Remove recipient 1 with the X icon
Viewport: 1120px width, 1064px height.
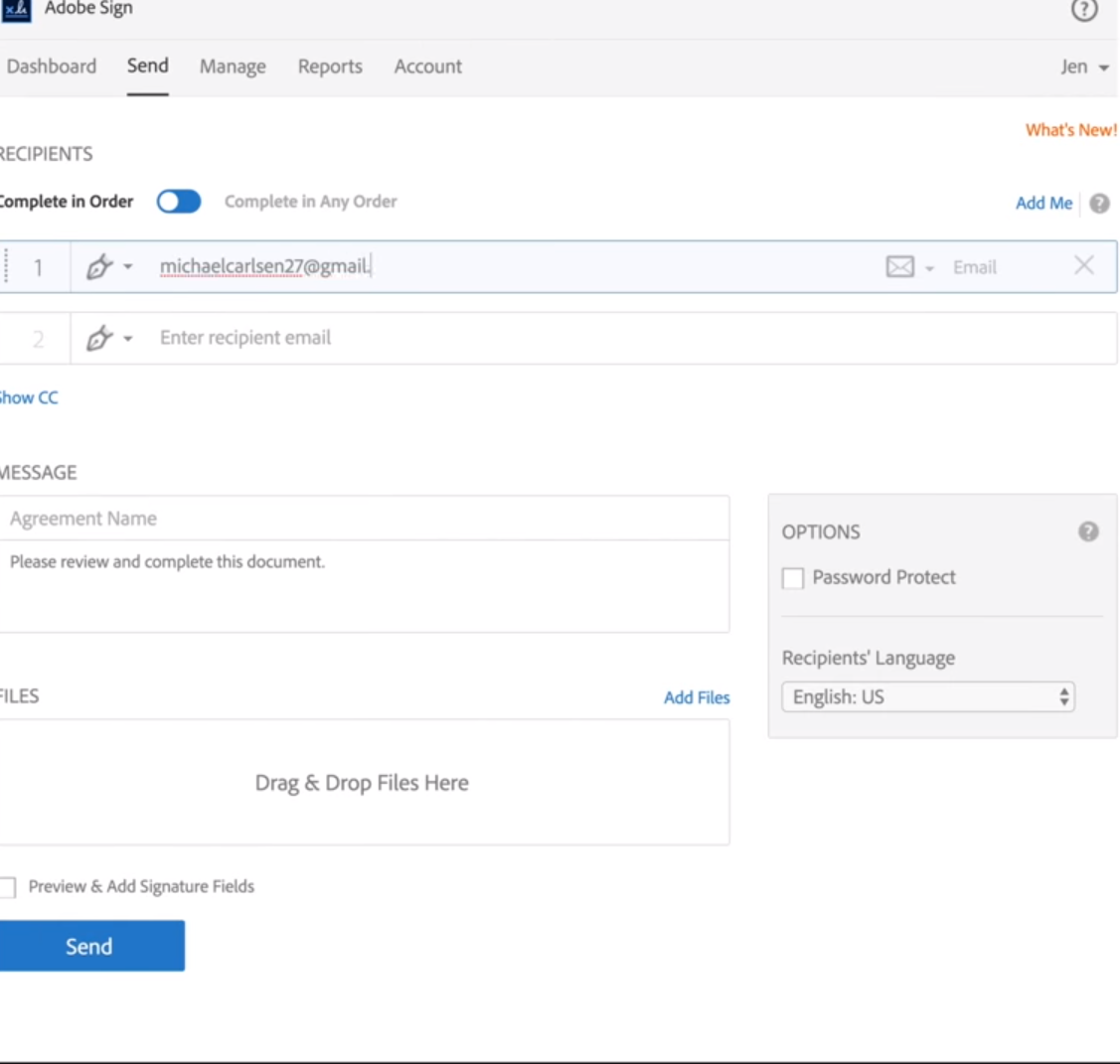[x=1084, y=265]
